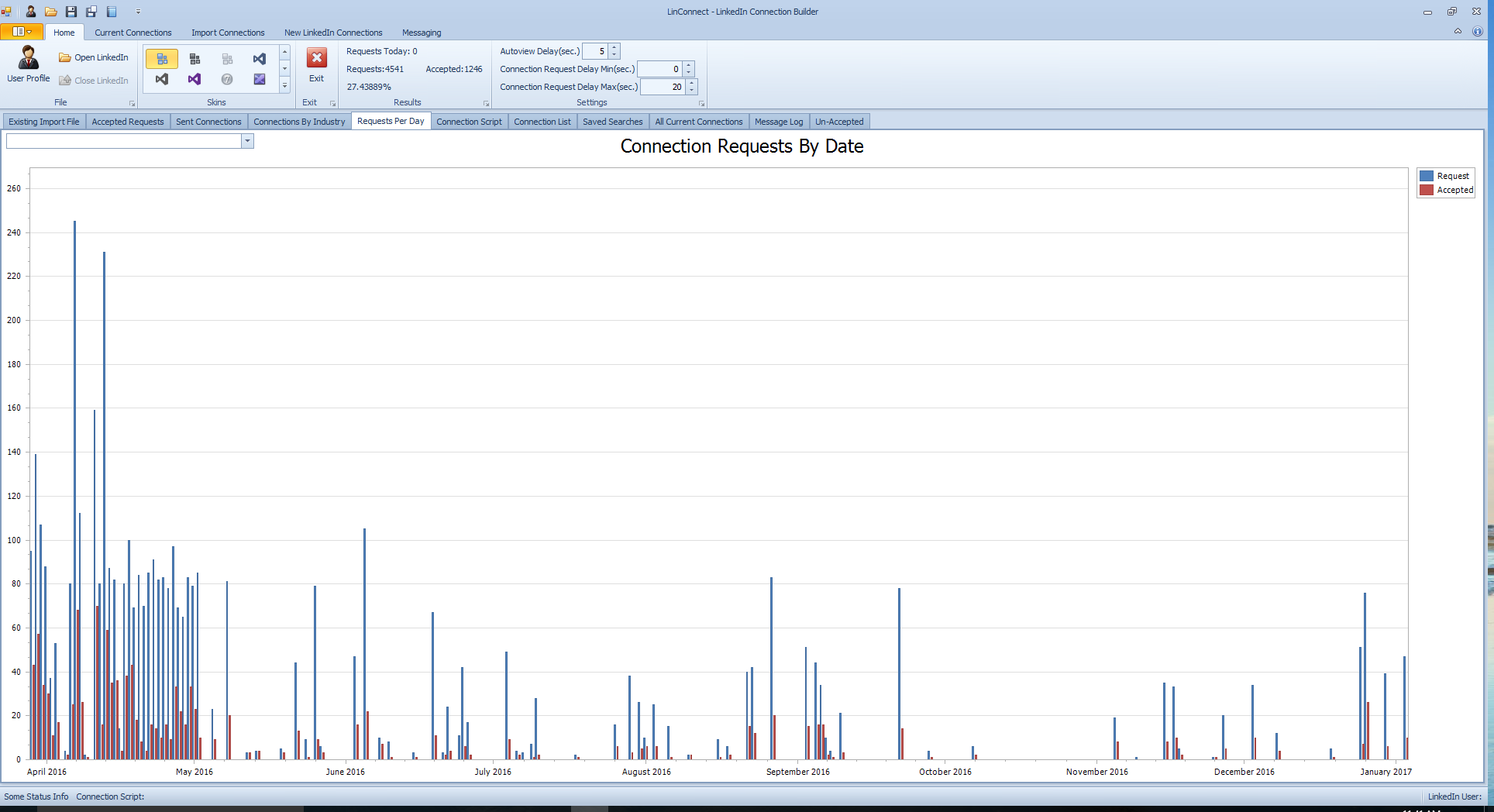This screenshot has height=812, width=1494.
Task: Open the help info icon
Action: 1478,32
